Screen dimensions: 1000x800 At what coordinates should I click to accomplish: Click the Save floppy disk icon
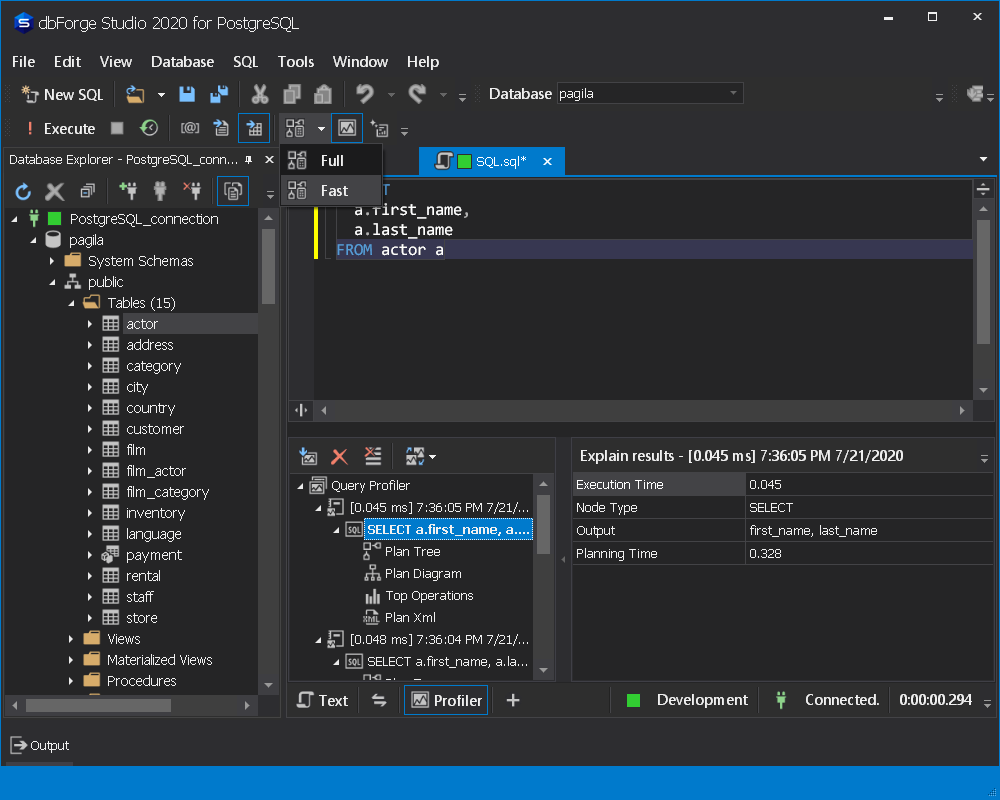coord(187,94)
